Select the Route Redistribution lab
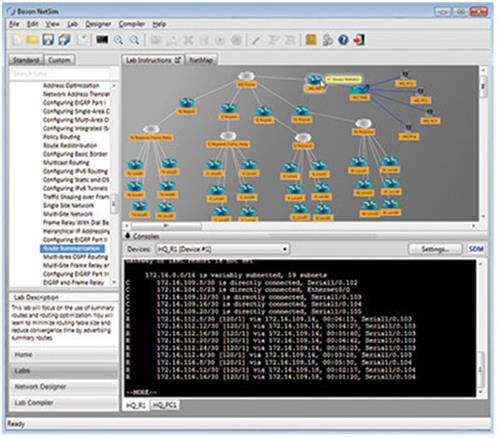Viewport: 500px width, 438px height. (x=70, y=145)
